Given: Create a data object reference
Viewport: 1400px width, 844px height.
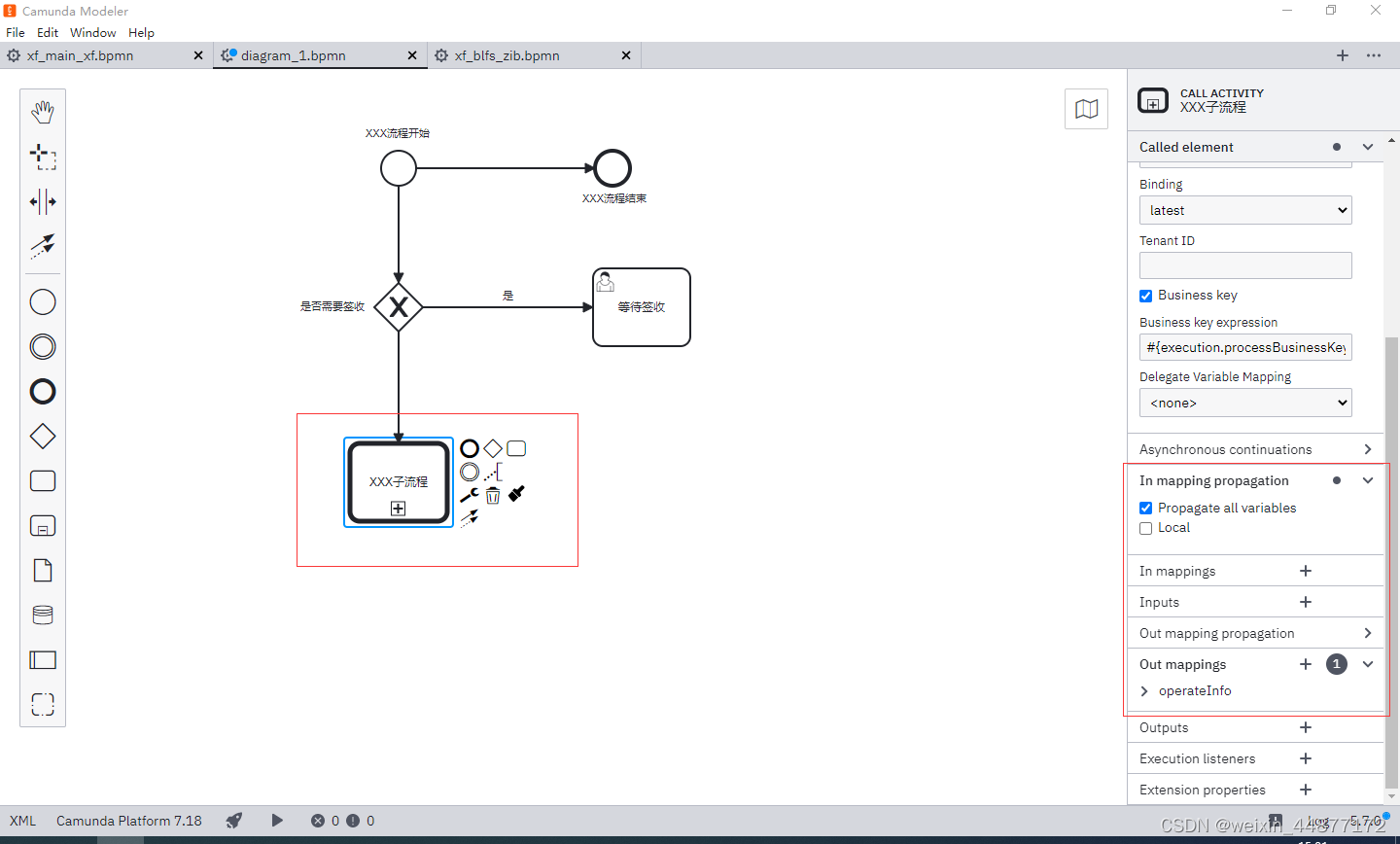Looking at the screenshot, I should click(x=43, y=571).
